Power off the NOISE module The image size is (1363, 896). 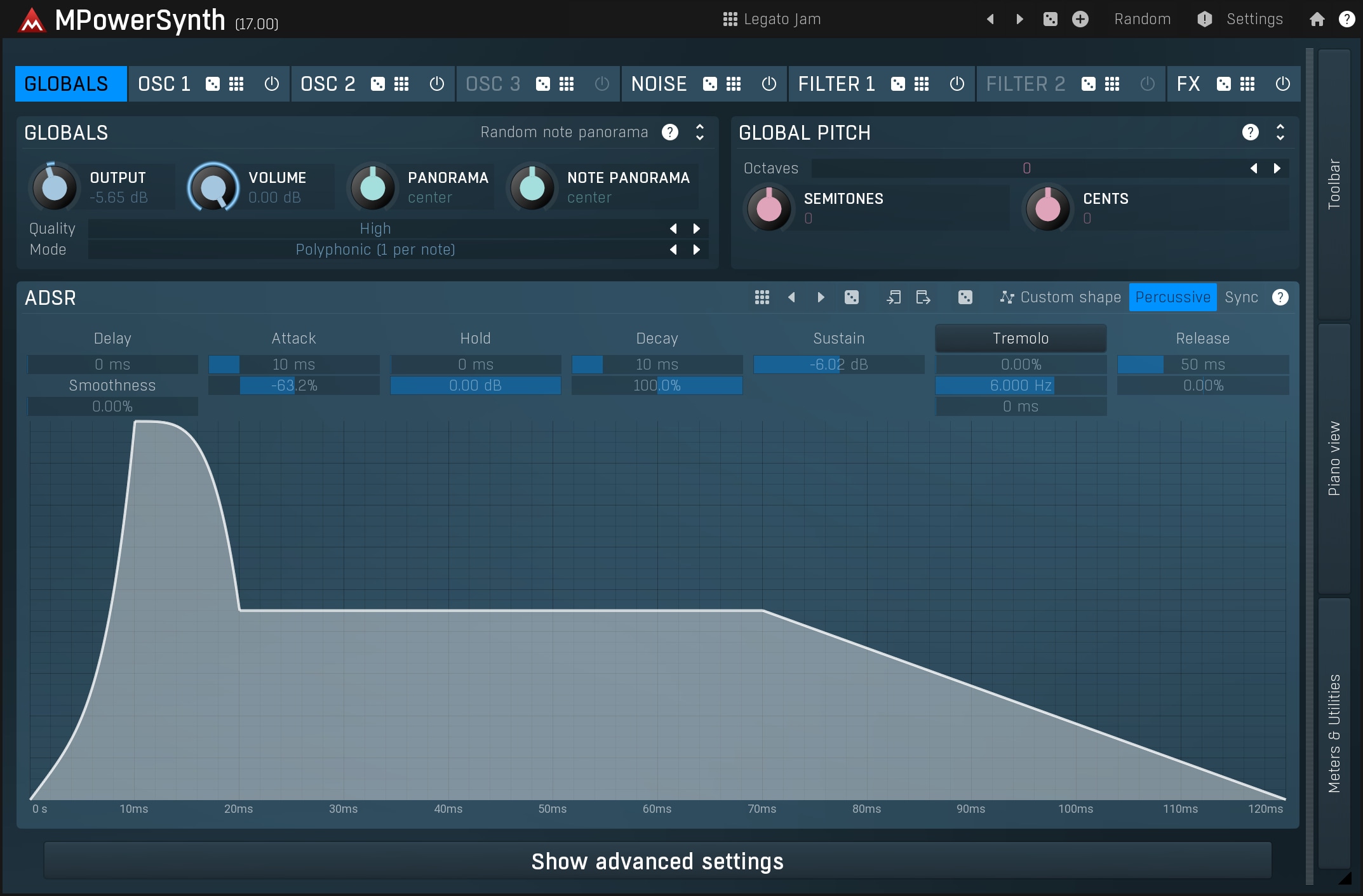tap(769, 83)
